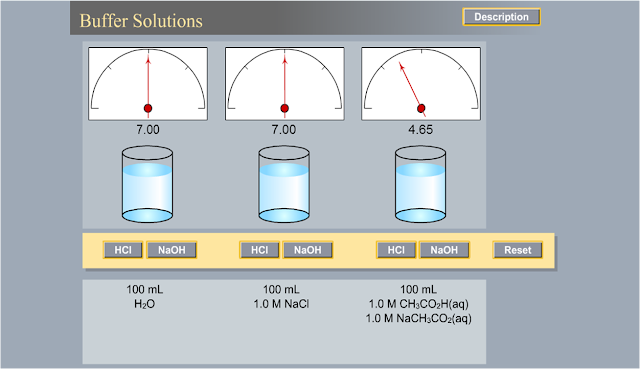Click the 'Buffer Solutions' title
640x369 pixels.
141,21
